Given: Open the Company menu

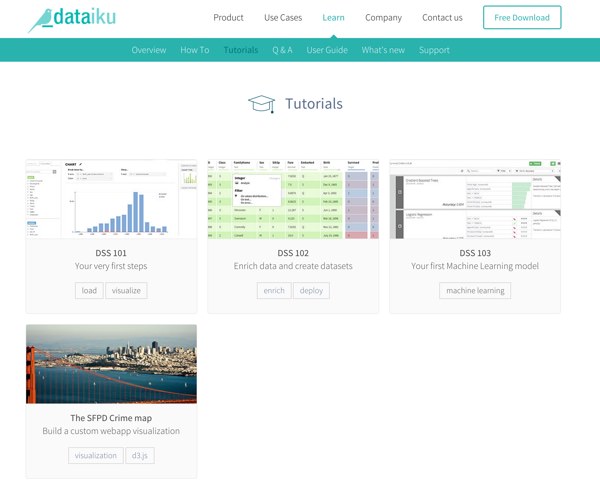Looking at the screenshot, I should (383, 18).
